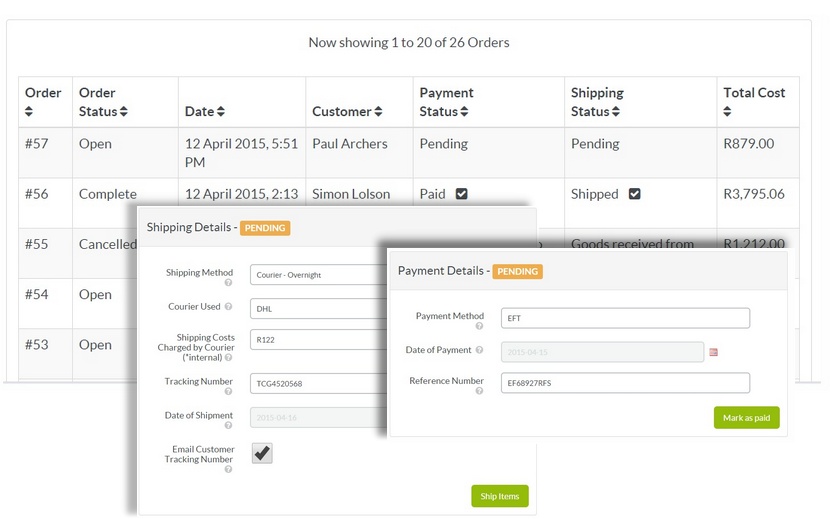Click help icon under Tracking Number label
This screenshot has height=519, width=830.
229,392
